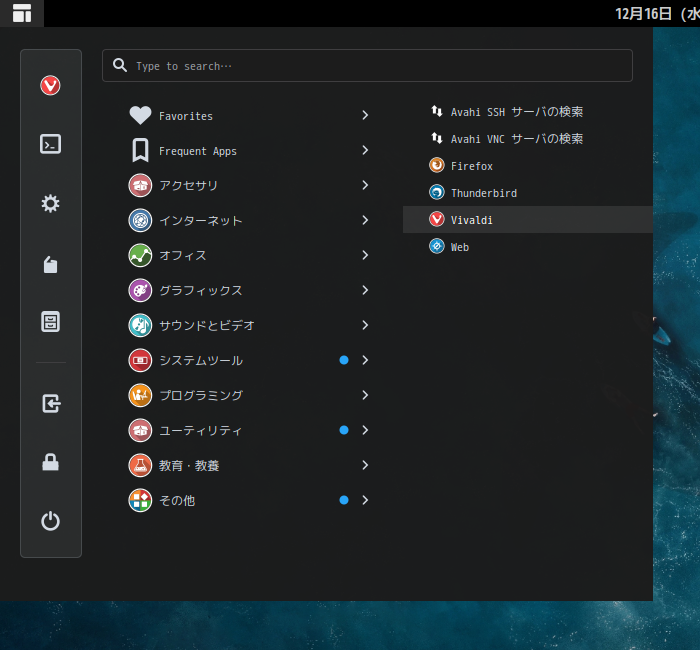Click the Thunderbird app icon
The image size is (700, 650).
[x=437, y=192]
